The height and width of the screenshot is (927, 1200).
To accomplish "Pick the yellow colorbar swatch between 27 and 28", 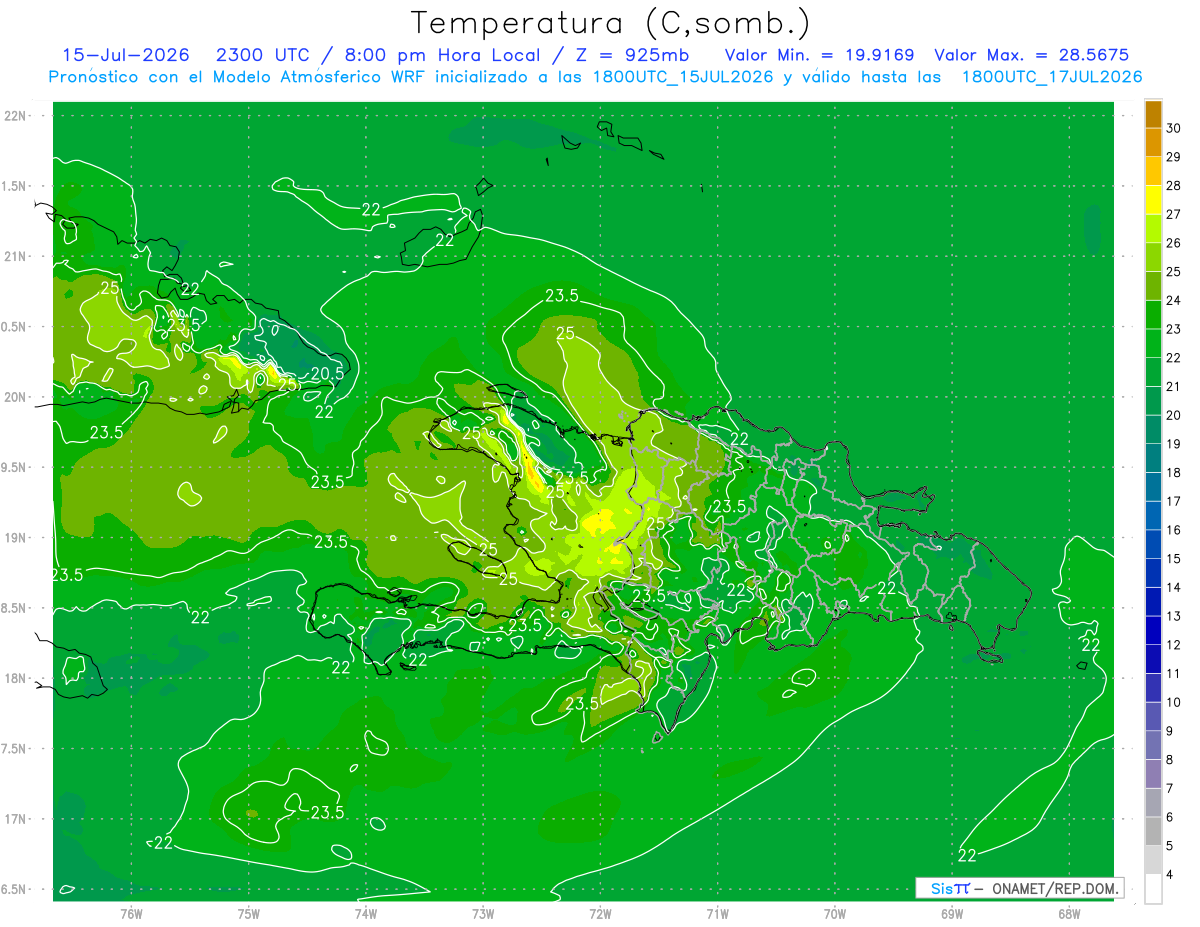I will 1153,200.
